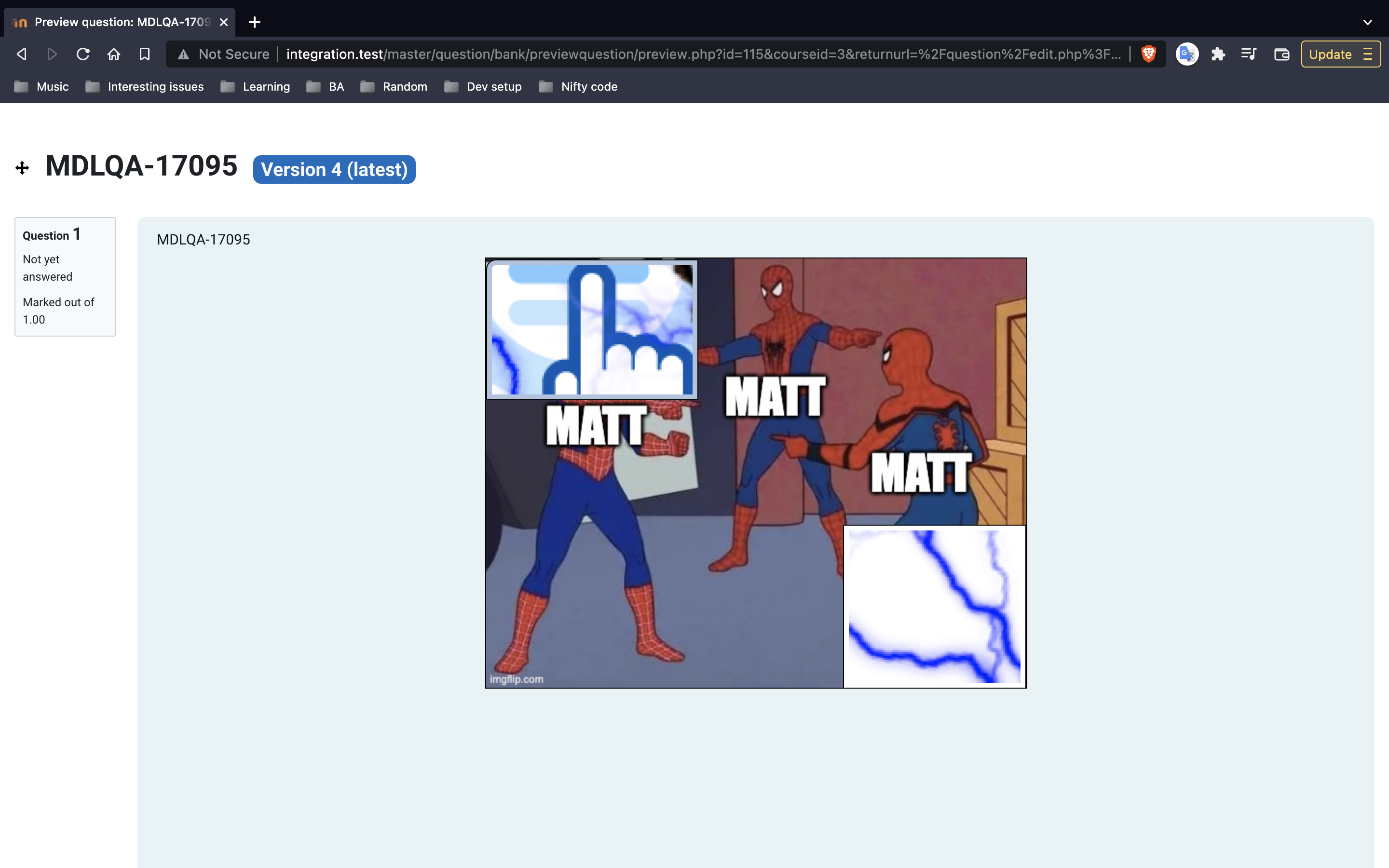Click the blue lightning drag item
The image size is (1389, 868).
tap(934, 606)
